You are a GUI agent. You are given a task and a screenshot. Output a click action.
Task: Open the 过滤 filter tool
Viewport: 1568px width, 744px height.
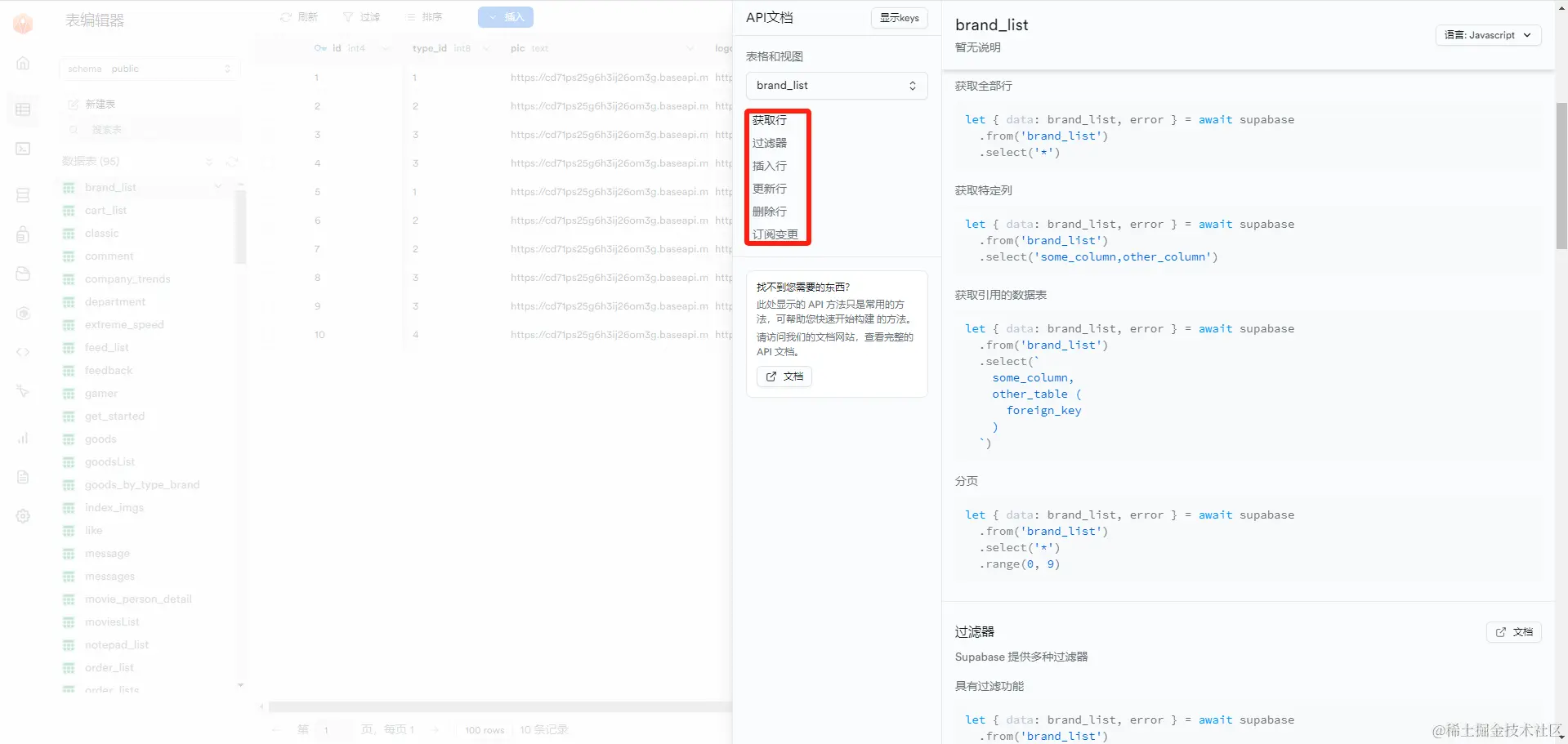point(361,17)
